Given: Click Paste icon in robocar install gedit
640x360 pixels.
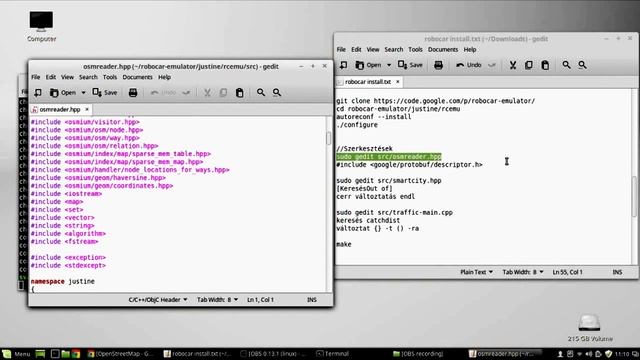Looking at the screenshot, I should point(545,65).
